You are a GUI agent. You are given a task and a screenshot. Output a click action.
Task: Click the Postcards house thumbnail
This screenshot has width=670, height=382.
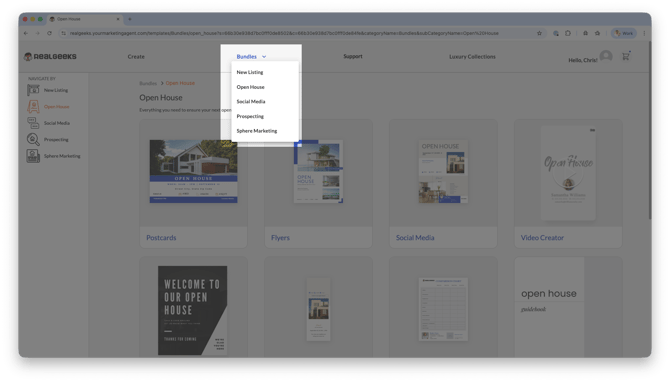tap(194, 171)
